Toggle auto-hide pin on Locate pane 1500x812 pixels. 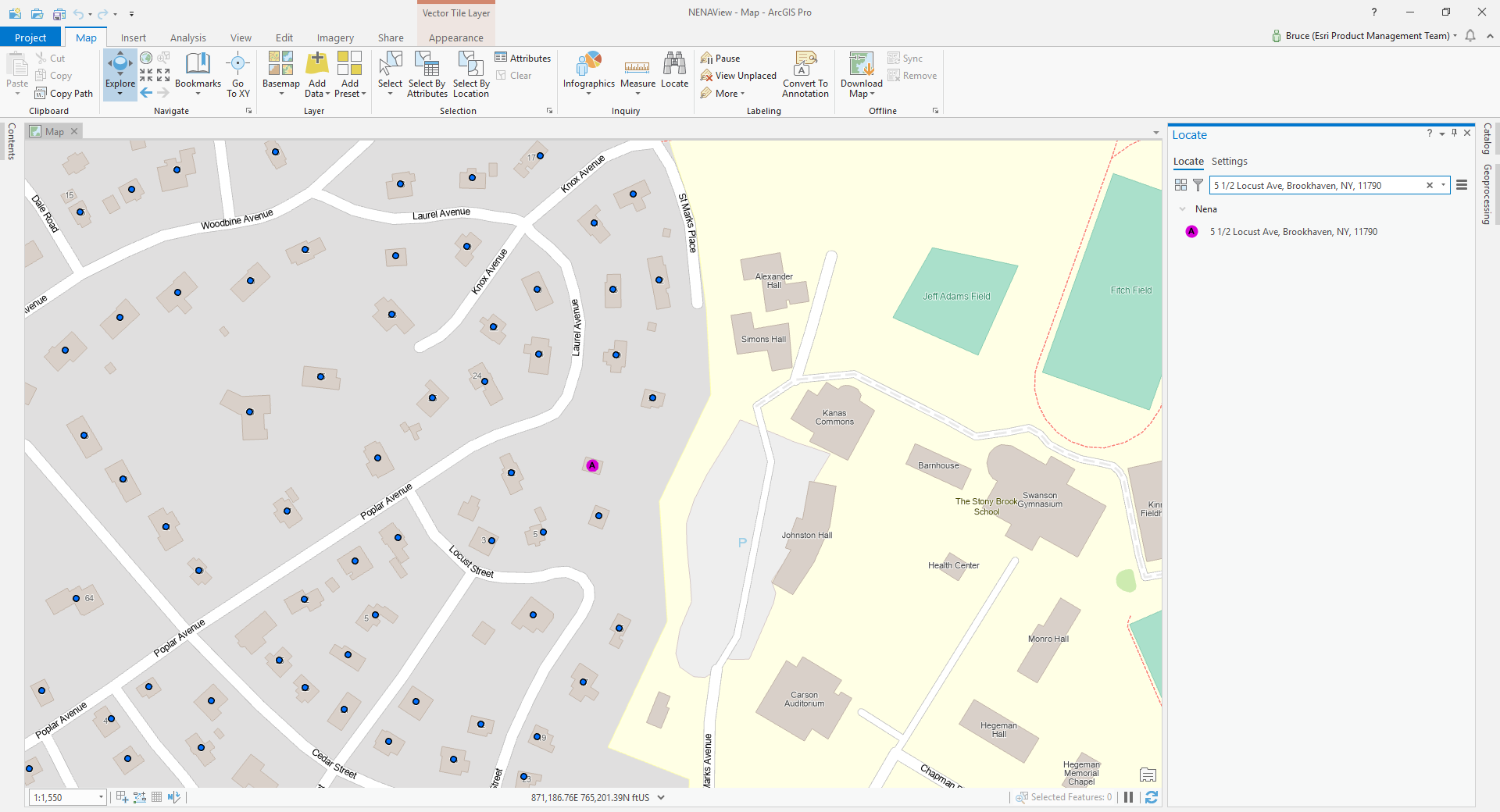click(1454, 133)
